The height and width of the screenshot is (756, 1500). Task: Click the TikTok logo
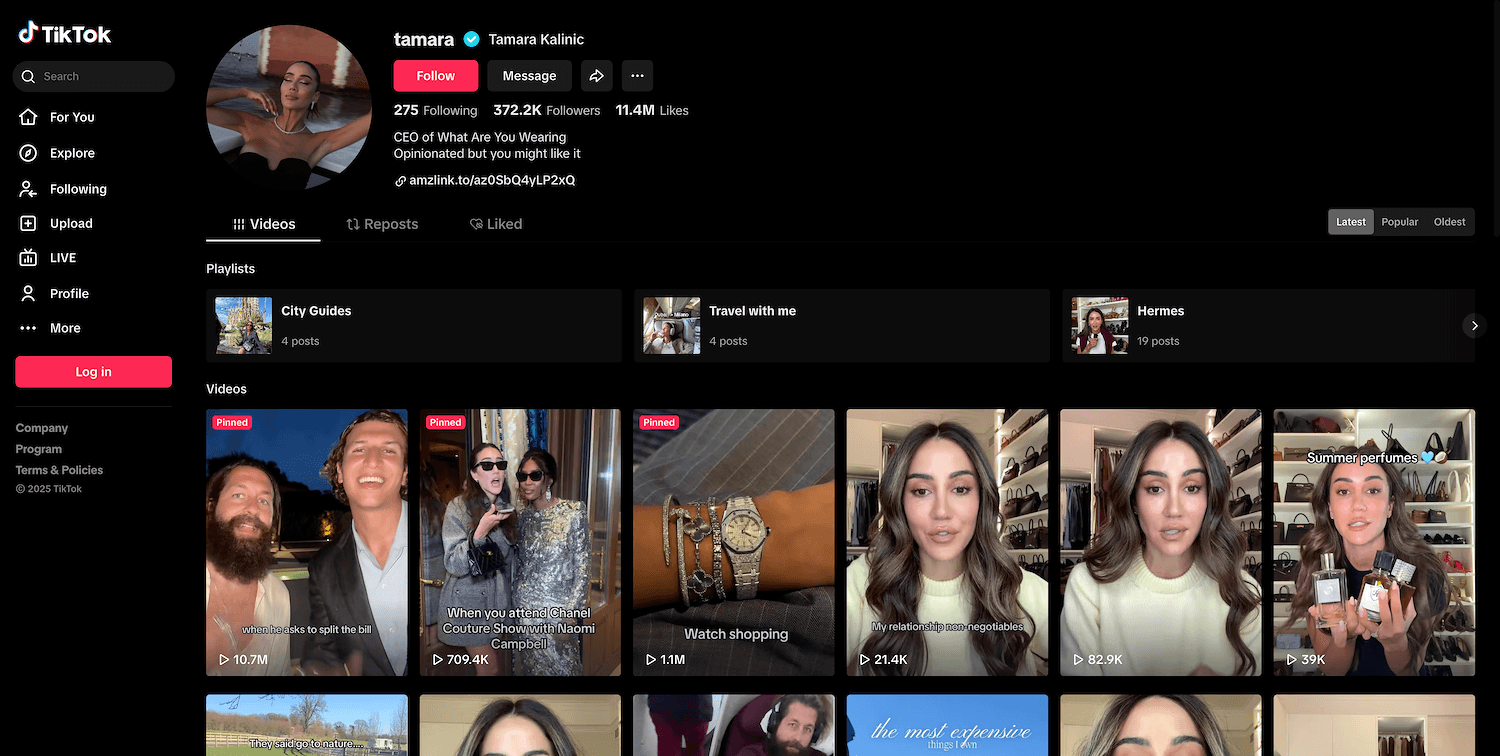pos(65,34)
